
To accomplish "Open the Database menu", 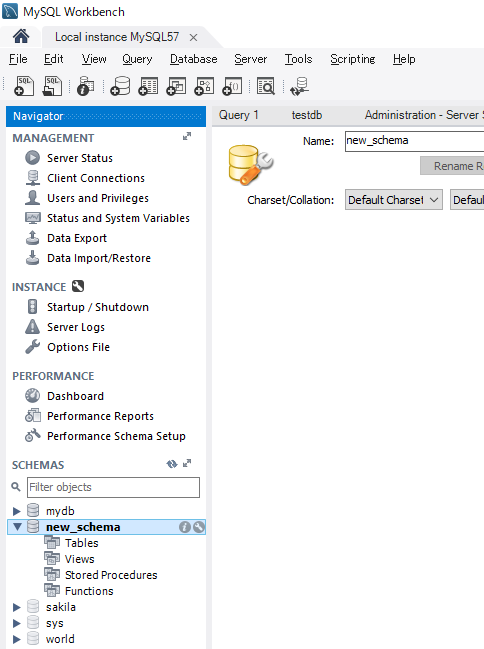I will pyautogui.click(x=193, y=59).
